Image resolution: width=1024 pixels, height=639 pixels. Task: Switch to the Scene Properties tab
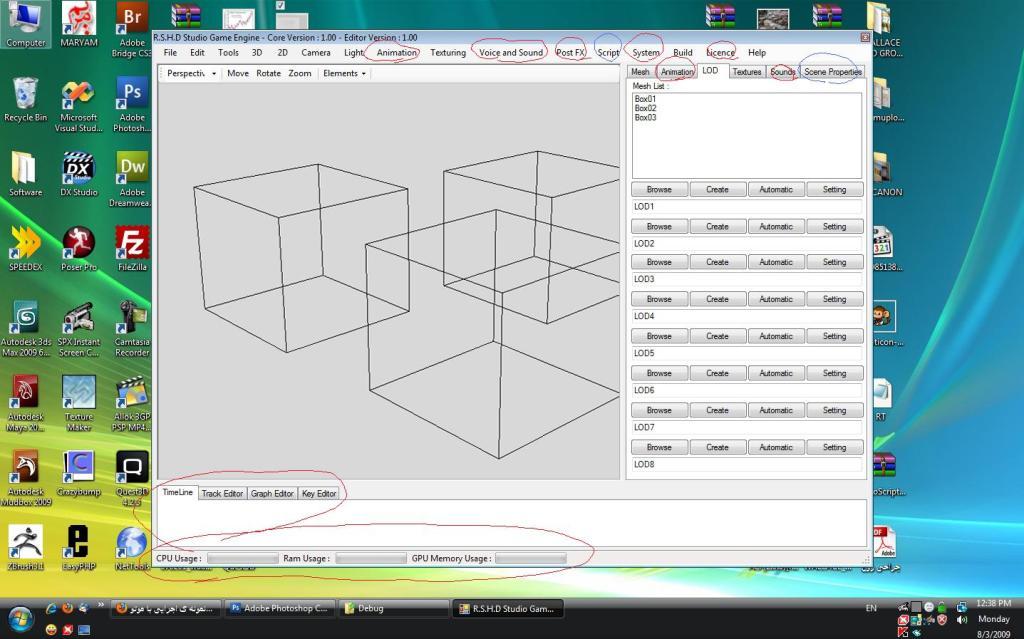pos(833,72)
